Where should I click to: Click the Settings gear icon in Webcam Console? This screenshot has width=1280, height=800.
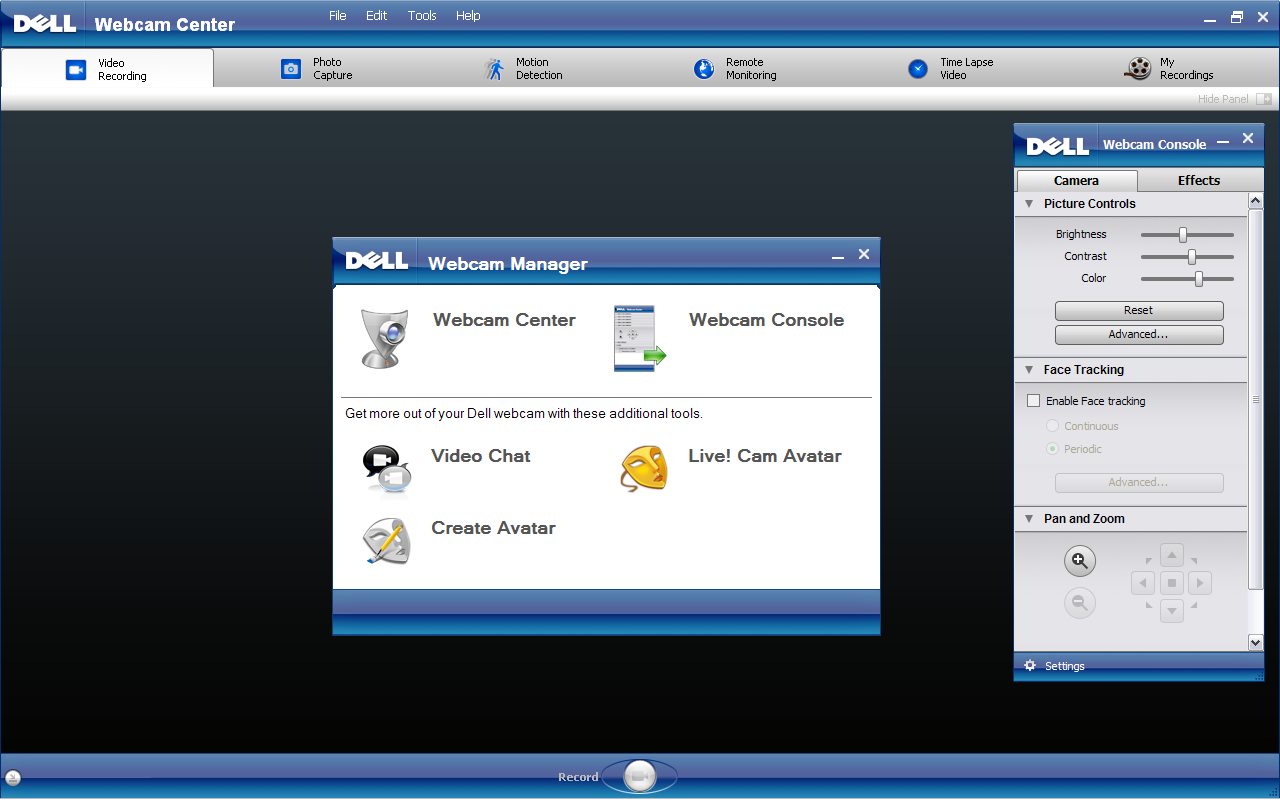pos(1030,666)
